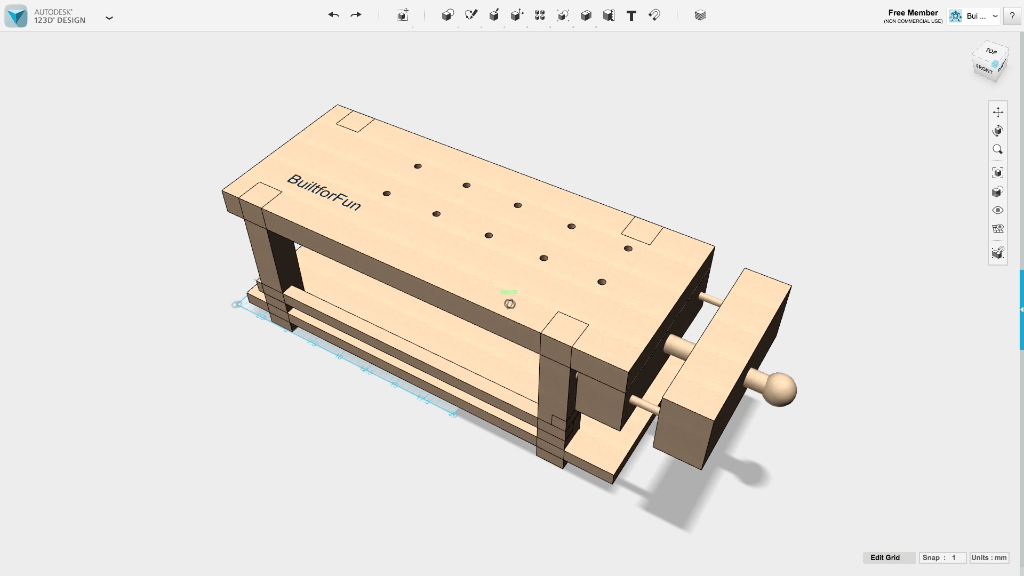
Task: Open the Sketch tool
Action: click(471, 15)
